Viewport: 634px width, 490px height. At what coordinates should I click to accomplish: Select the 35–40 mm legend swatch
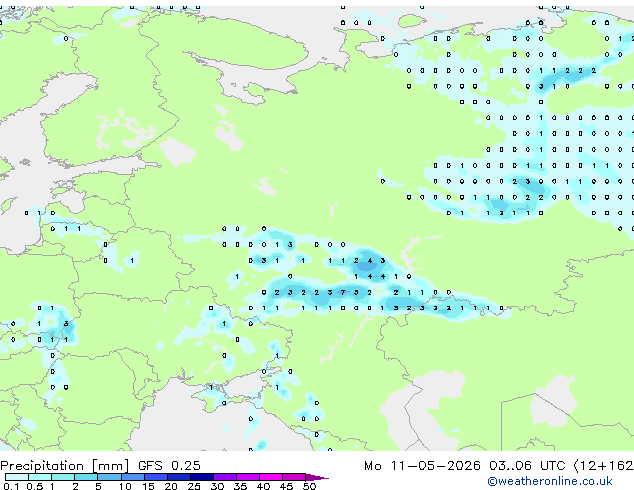[x=247, y=477]
